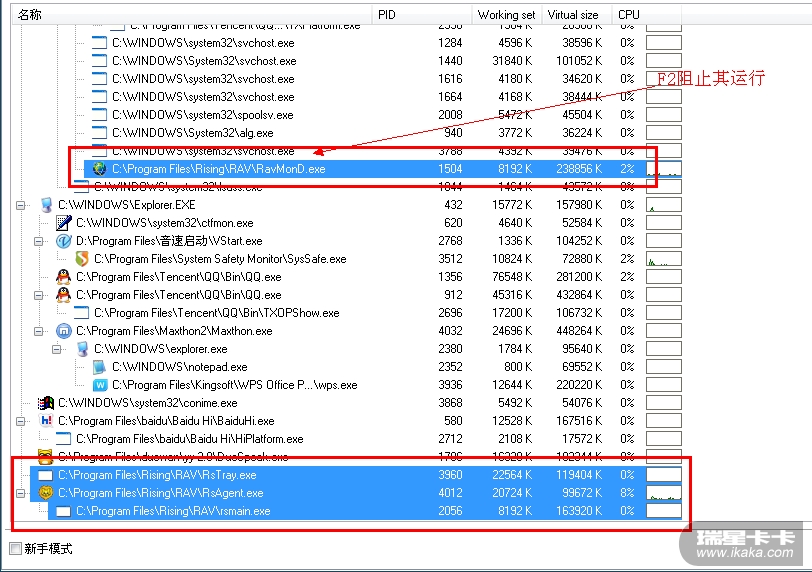Click icon of svchost.exe PID 1616
This screenshot has height=572, width=812.
tap(99, 79)
